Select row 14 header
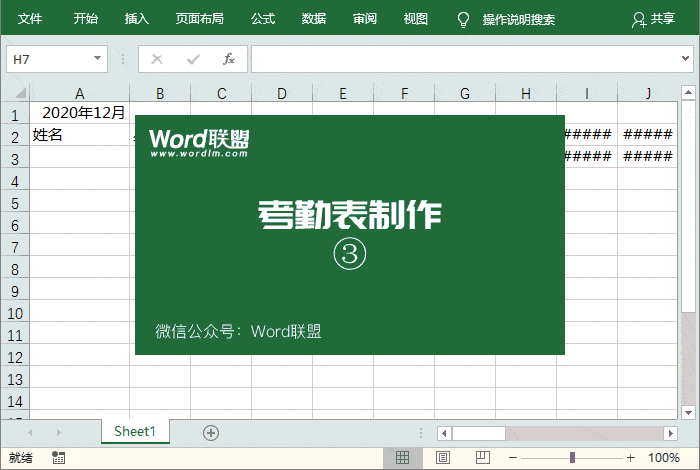The image size is (700, 470). click(15, 401)
